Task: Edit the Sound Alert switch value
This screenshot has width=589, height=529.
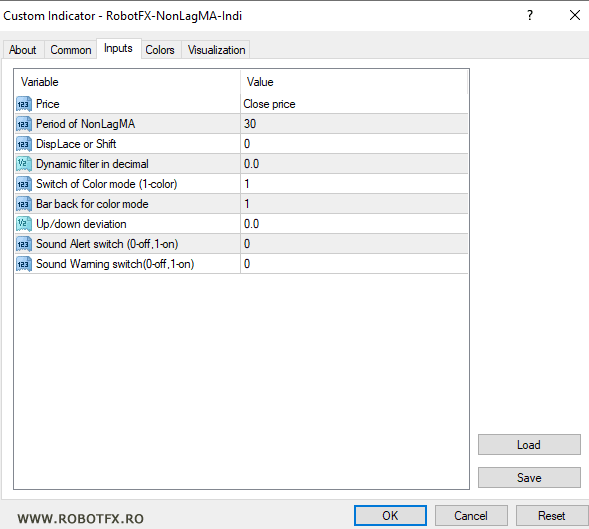Action: click(x=354, y=244)
